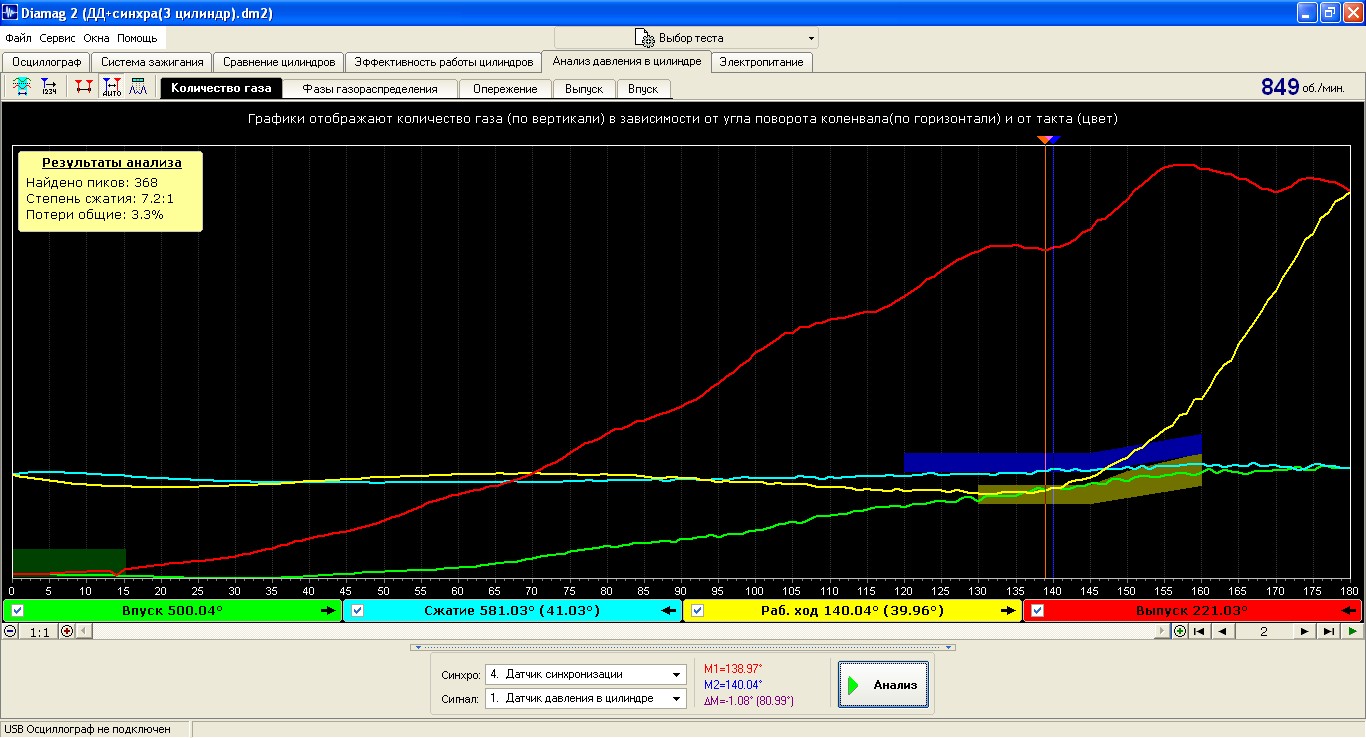Open the Впуск sub-tab

(643, 89)
